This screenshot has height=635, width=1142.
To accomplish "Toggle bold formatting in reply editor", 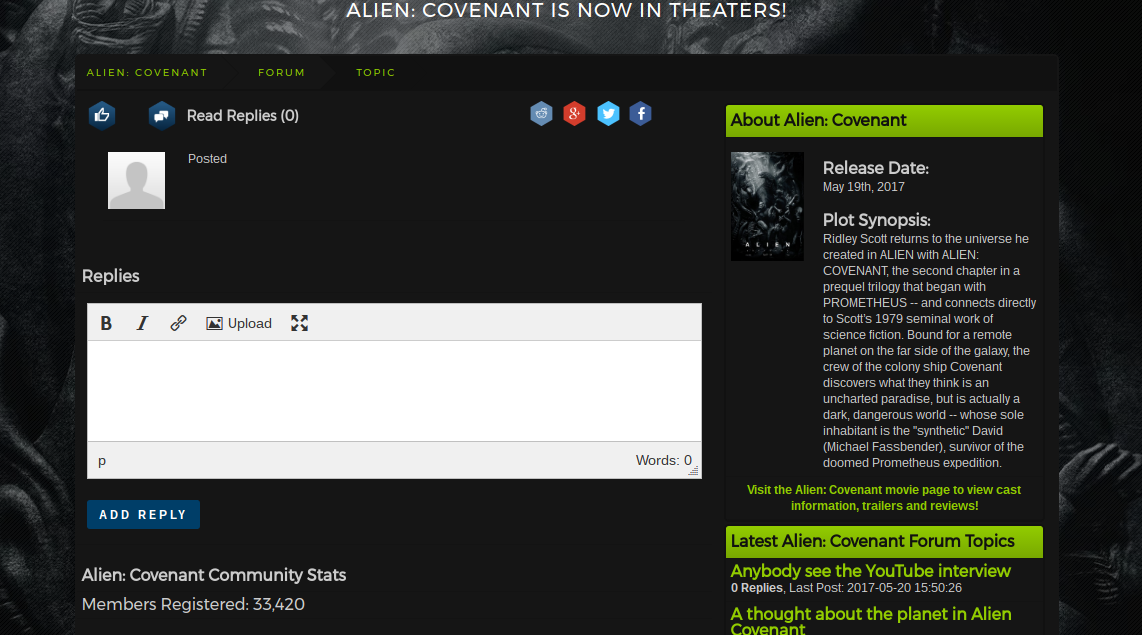I will click(106, 323).
